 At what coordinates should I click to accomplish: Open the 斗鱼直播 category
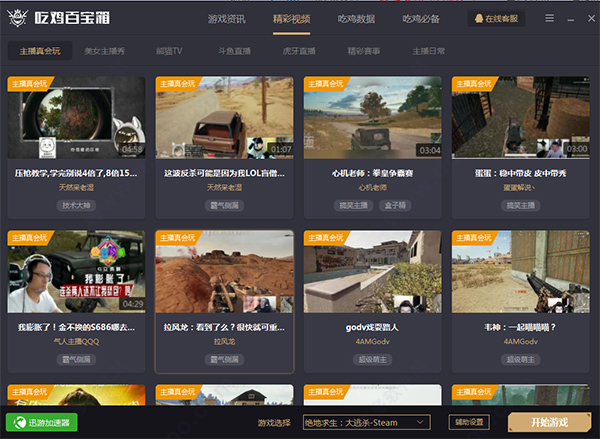click(234, 51)
